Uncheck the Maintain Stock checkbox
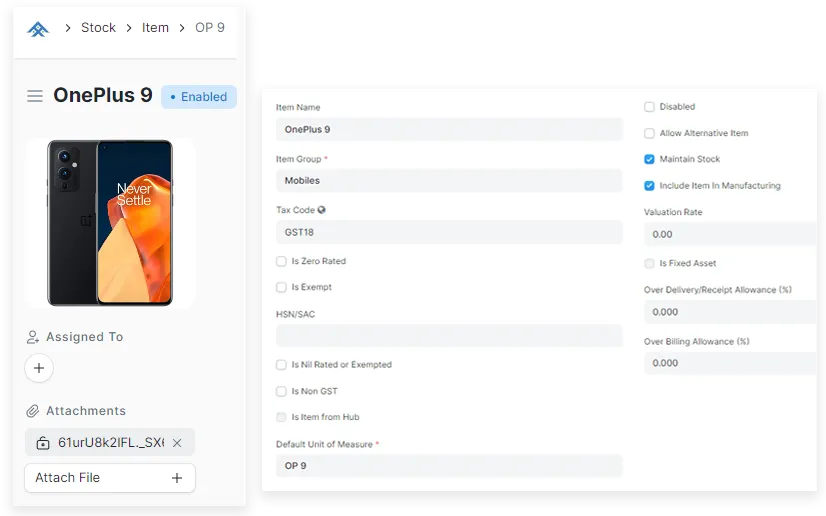The height and width of the screenshot is (516, 826). click(650, 159)
